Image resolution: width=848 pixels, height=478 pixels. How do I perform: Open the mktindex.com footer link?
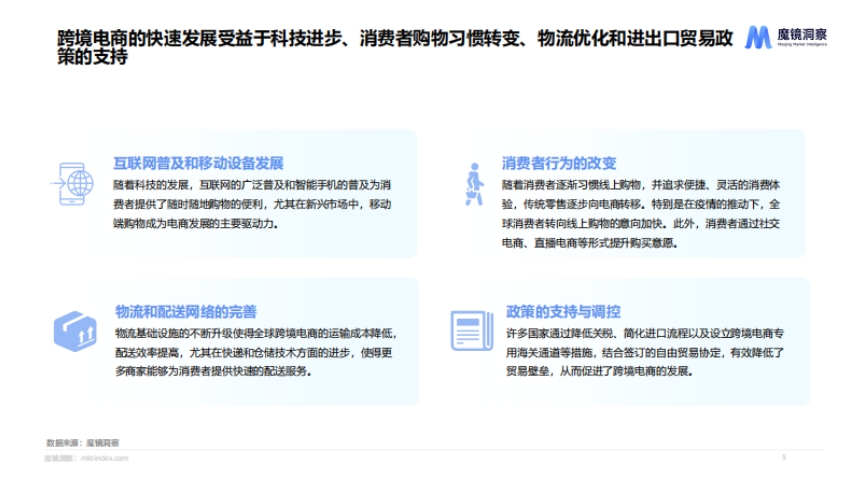pyautogui.click(x=106, y=458)
